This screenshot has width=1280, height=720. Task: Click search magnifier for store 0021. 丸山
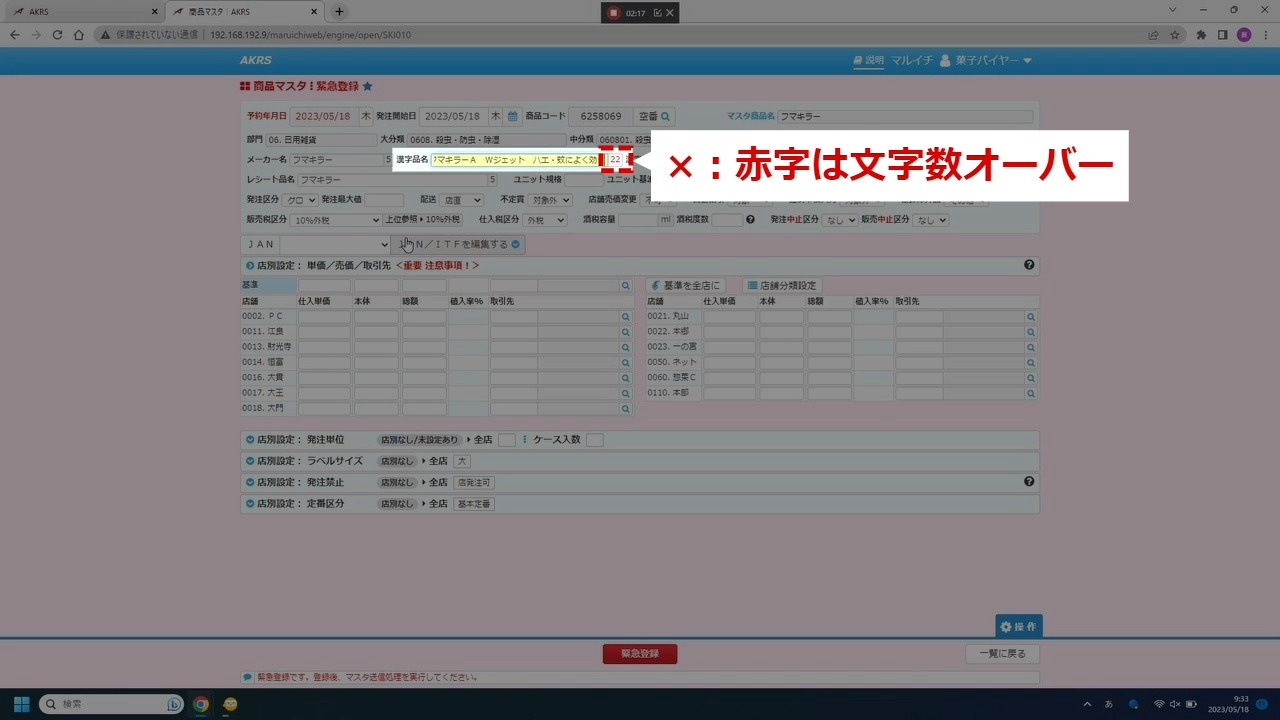(1030, 317)
